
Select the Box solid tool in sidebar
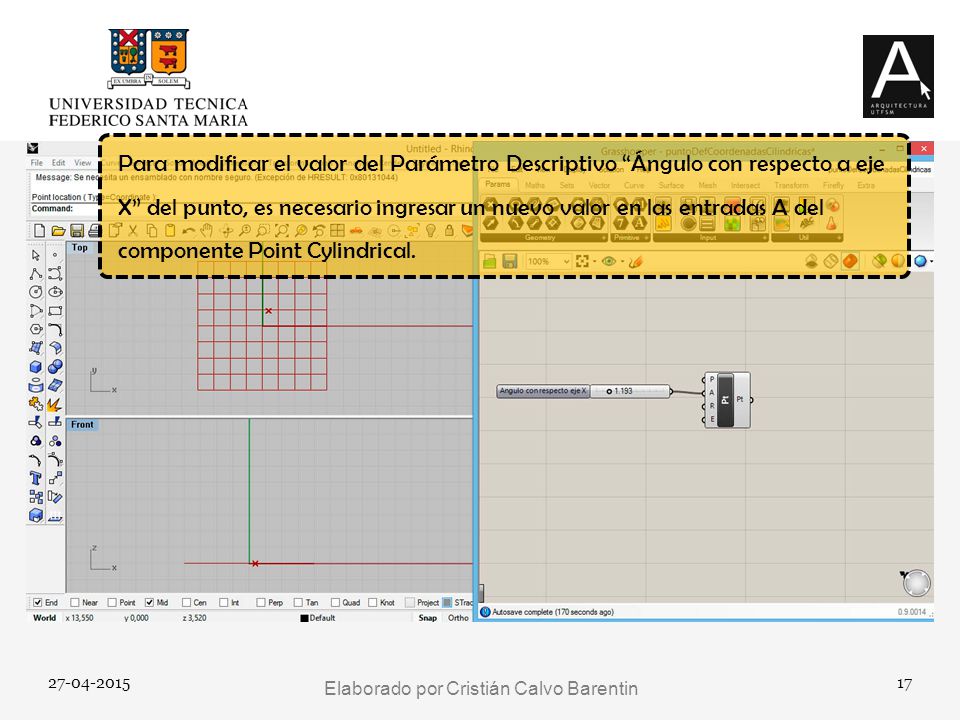[36, 367]
